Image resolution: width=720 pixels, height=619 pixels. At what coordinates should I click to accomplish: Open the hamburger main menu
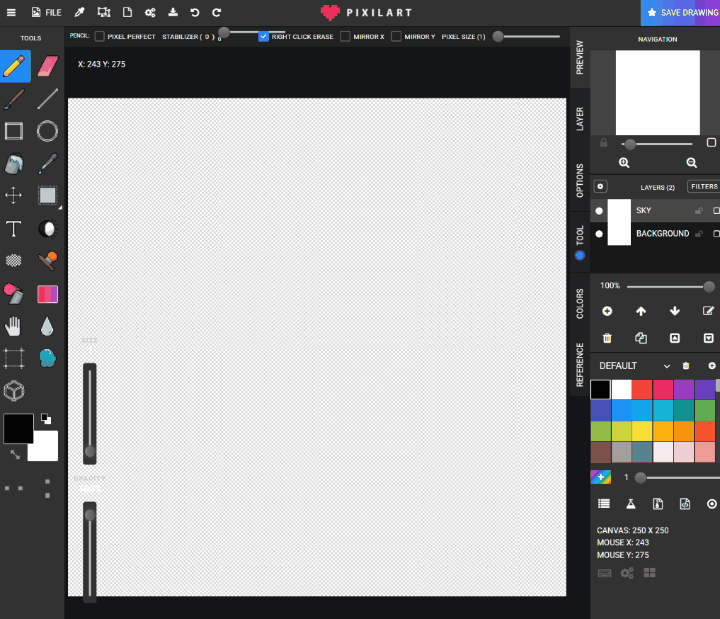coord(11,12)
